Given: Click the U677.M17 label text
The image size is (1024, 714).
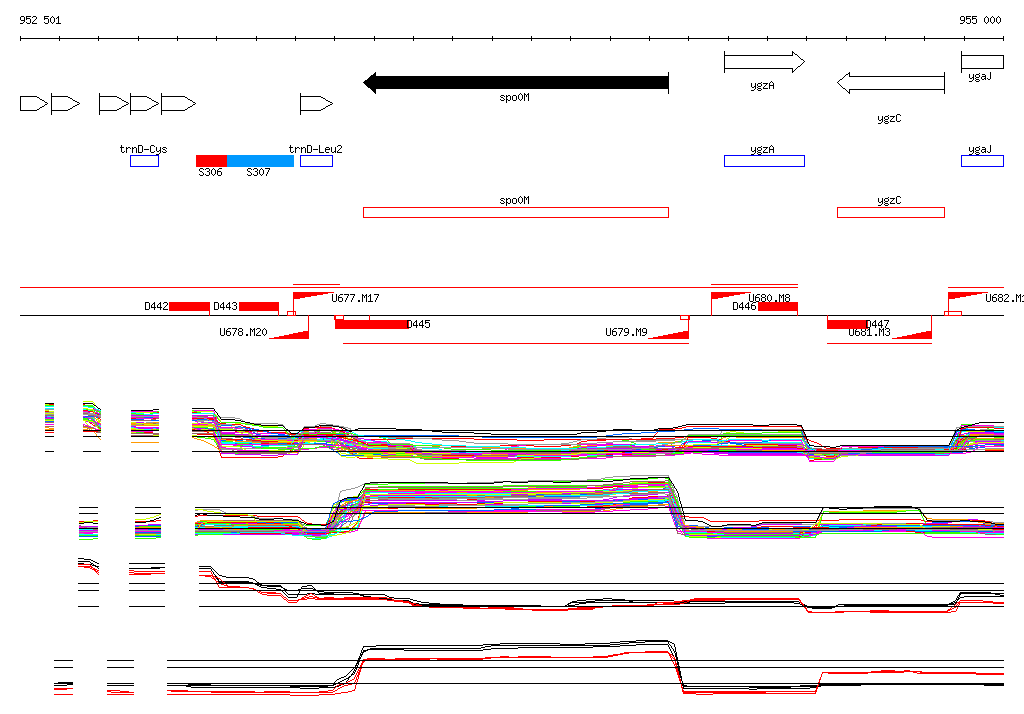Looking at the screenshot, I should tap(355, 299).
